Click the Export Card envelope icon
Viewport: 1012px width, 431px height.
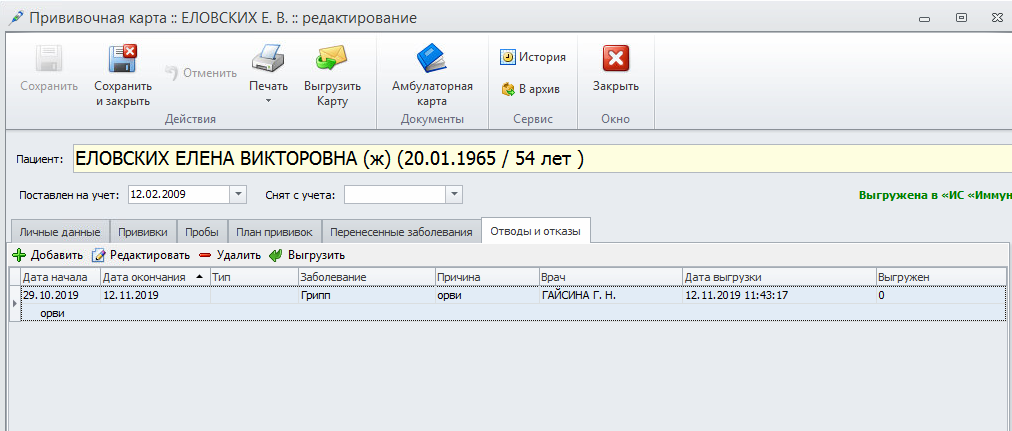(332, 58)
